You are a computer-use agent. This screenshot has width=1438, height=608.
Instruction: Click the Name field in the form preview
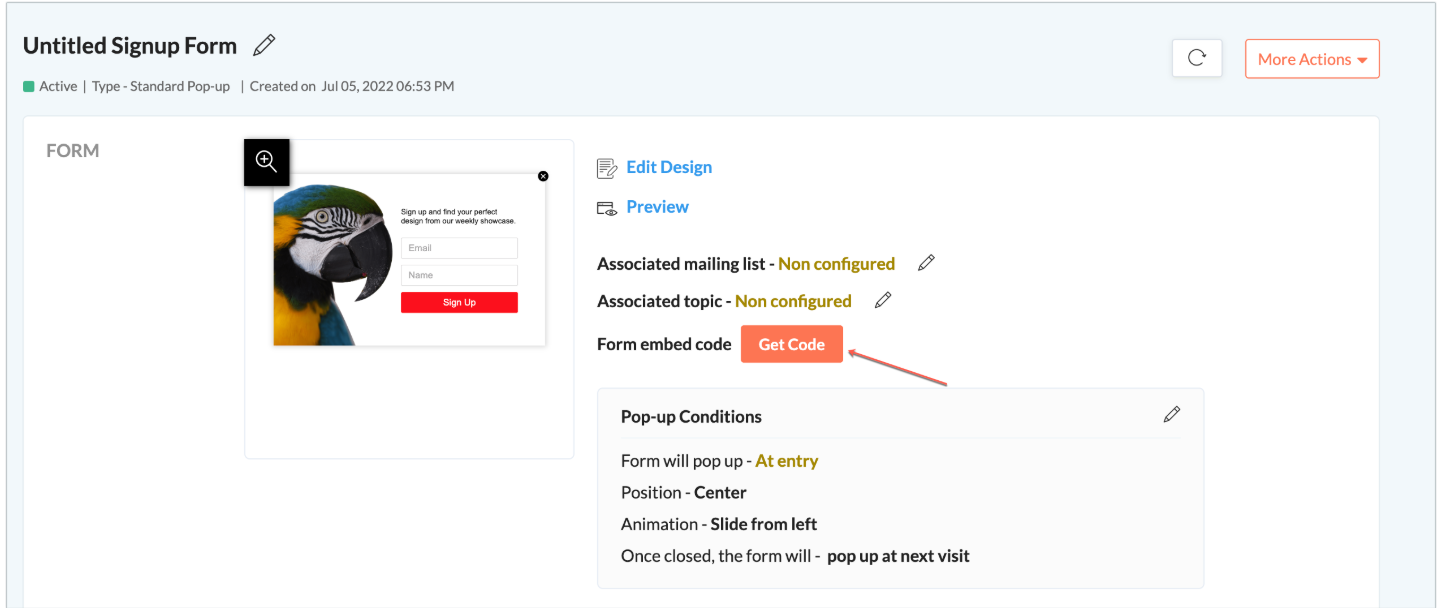pos(459,275)
